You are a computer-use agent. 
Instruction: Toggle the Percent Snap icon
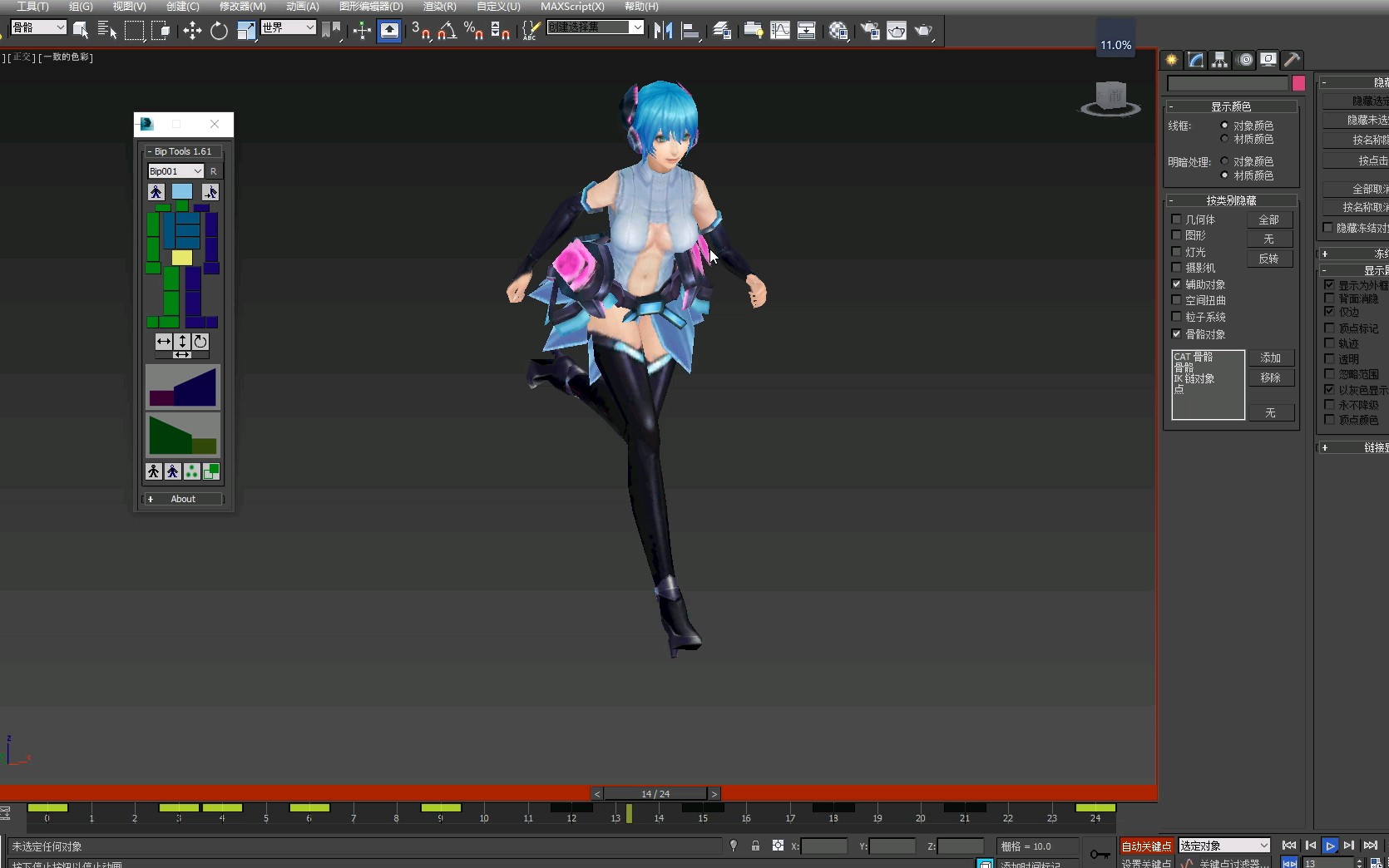point(473,31)
